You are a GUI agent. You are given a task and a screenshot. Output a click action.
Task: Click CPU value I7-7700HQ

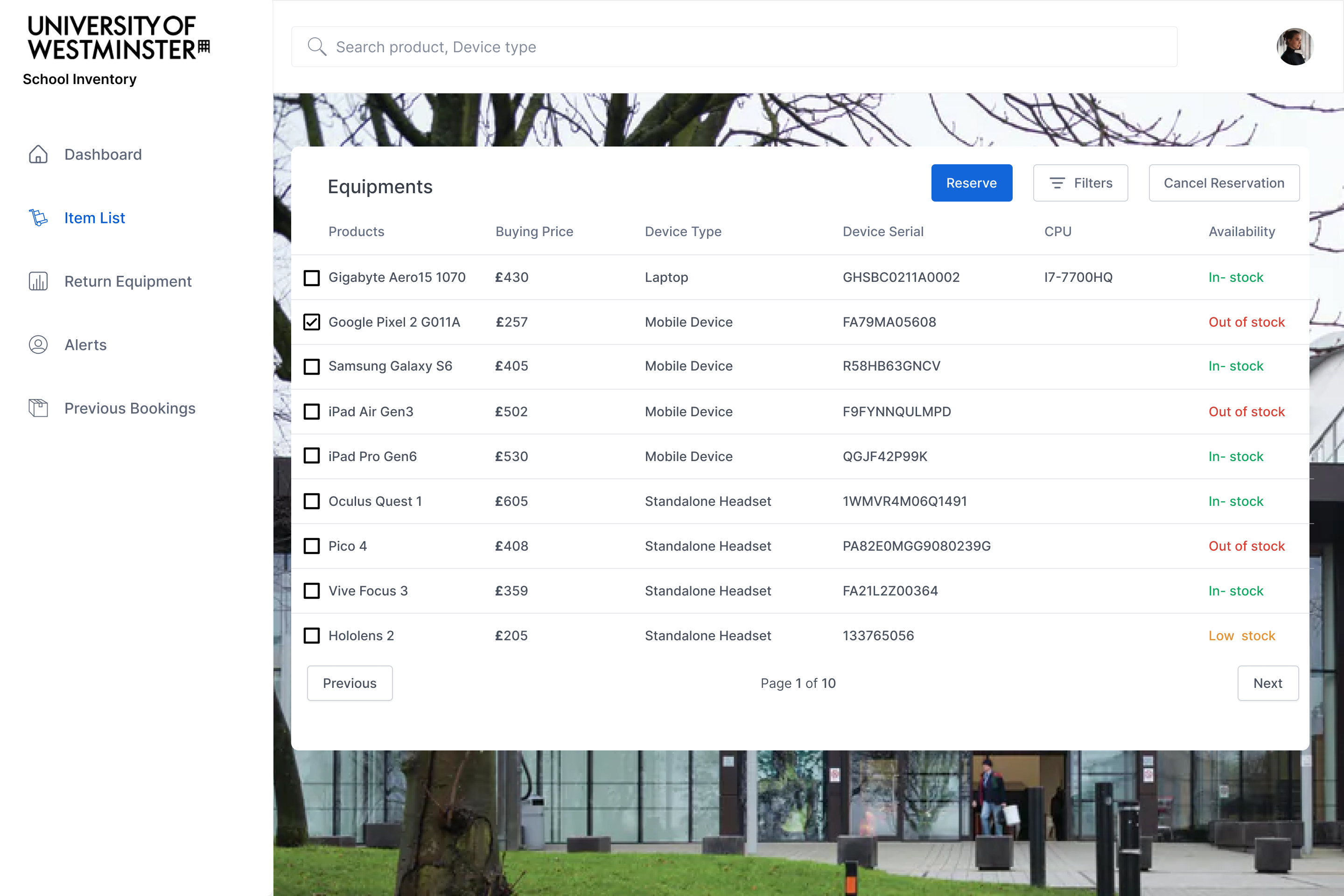click(1078, 277)
